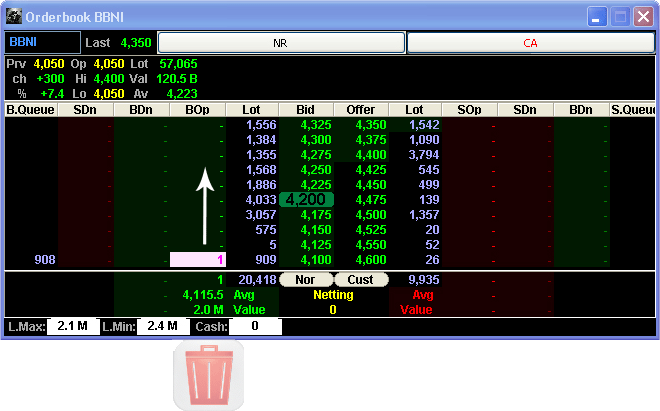Close the Orderbook BBNI window
Viewport: 660px width, 411px height.
(x=644, y=17)
